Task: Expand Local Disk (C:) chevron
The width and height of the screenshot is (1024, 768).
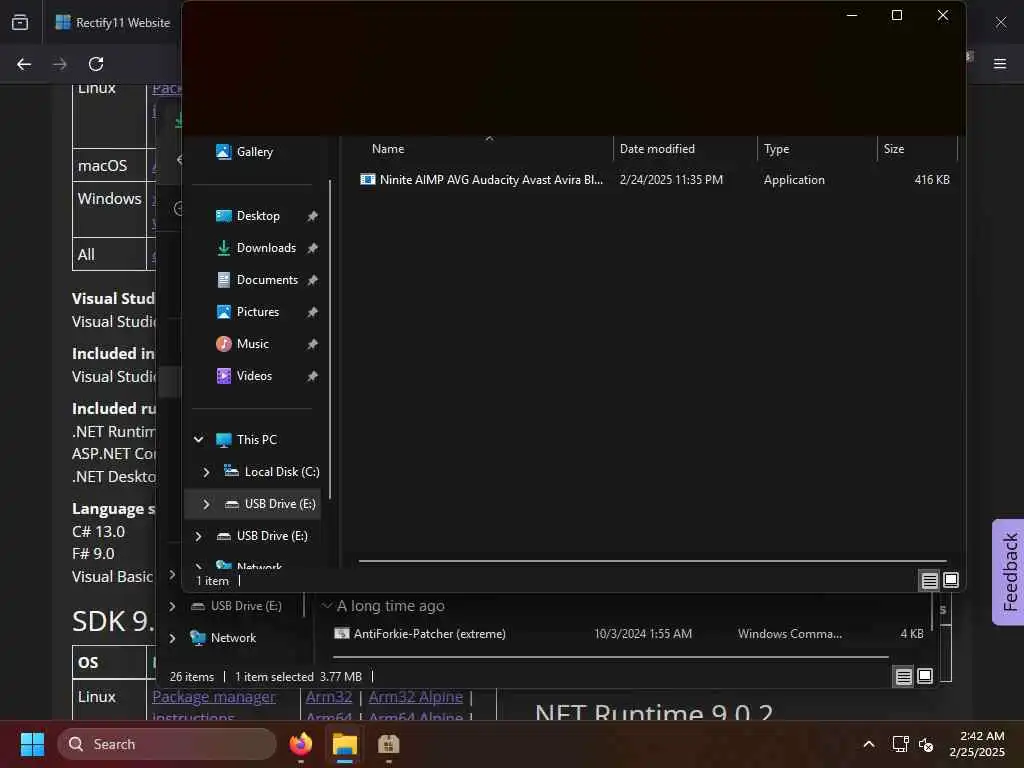Action: click(206, 472)
